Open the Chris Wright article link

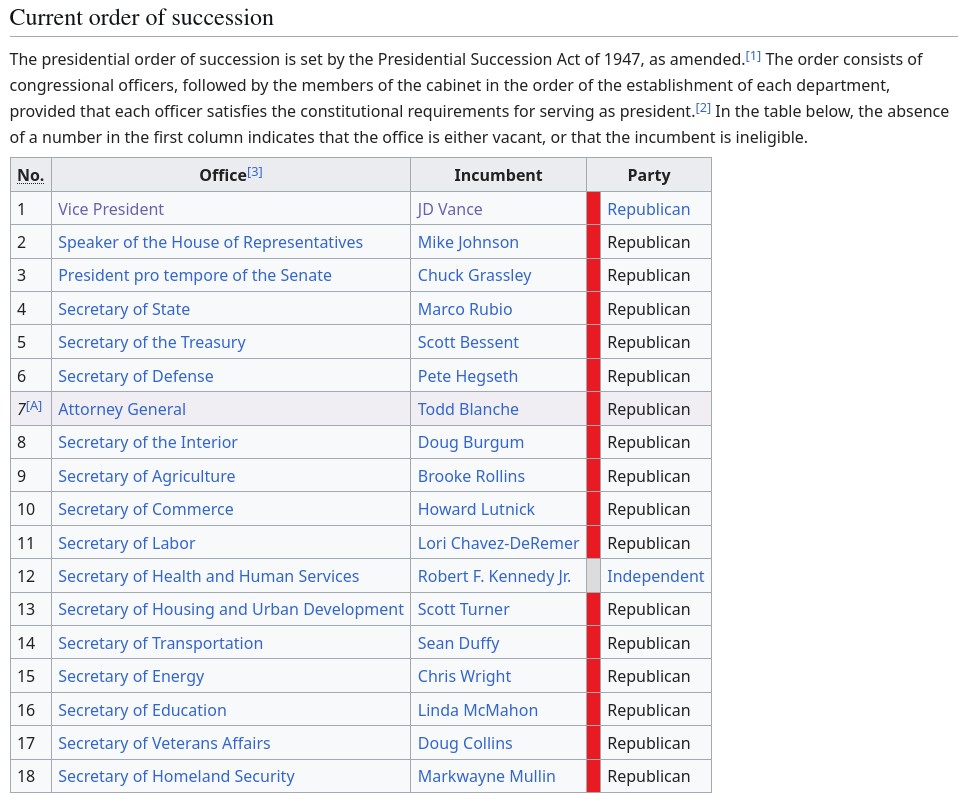(465, 677)
